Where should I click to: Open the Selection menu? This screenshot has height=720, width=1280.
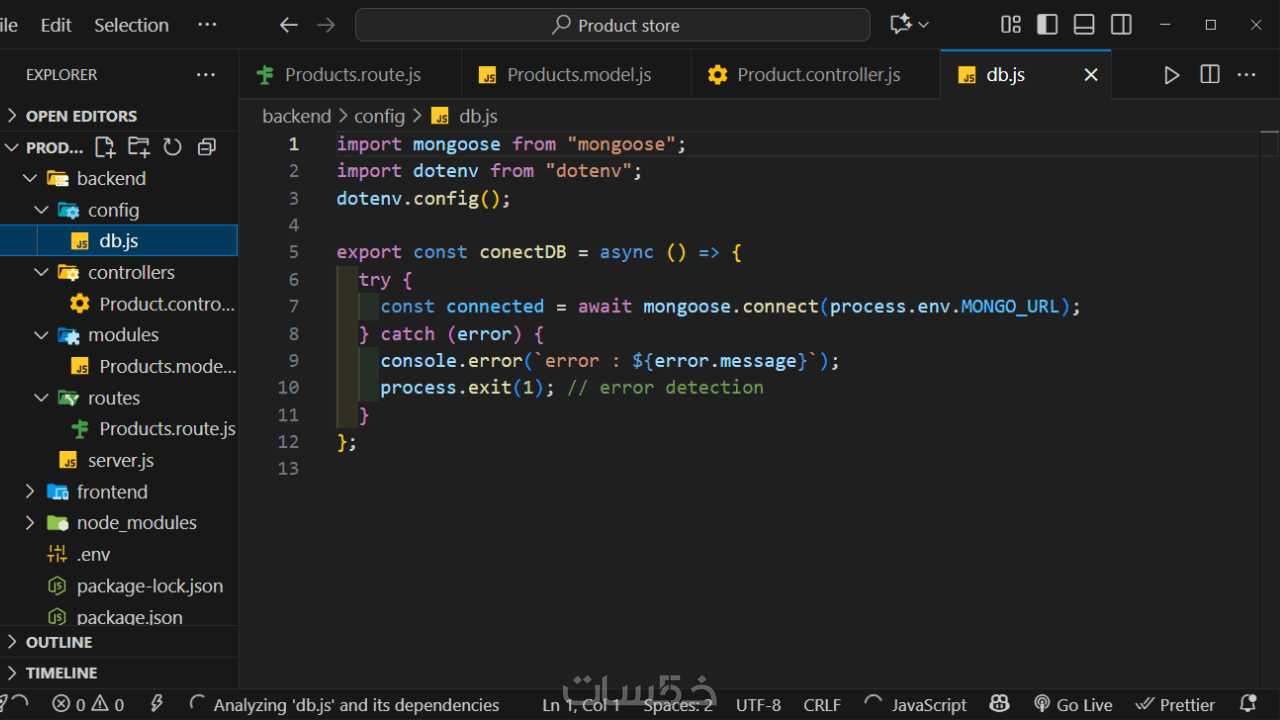131,25
